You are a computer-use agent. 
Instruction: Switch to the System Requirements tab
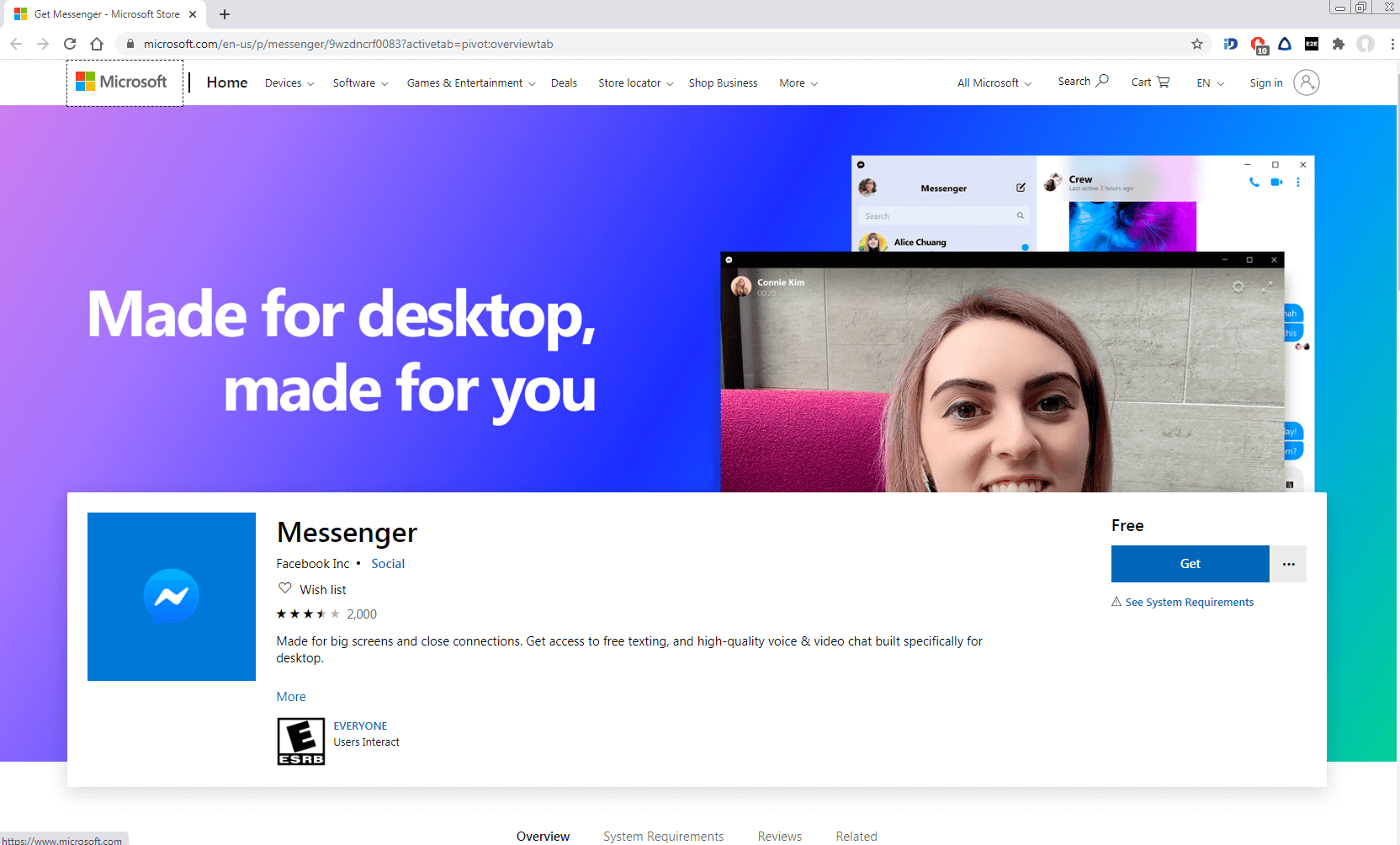[663, 836]
